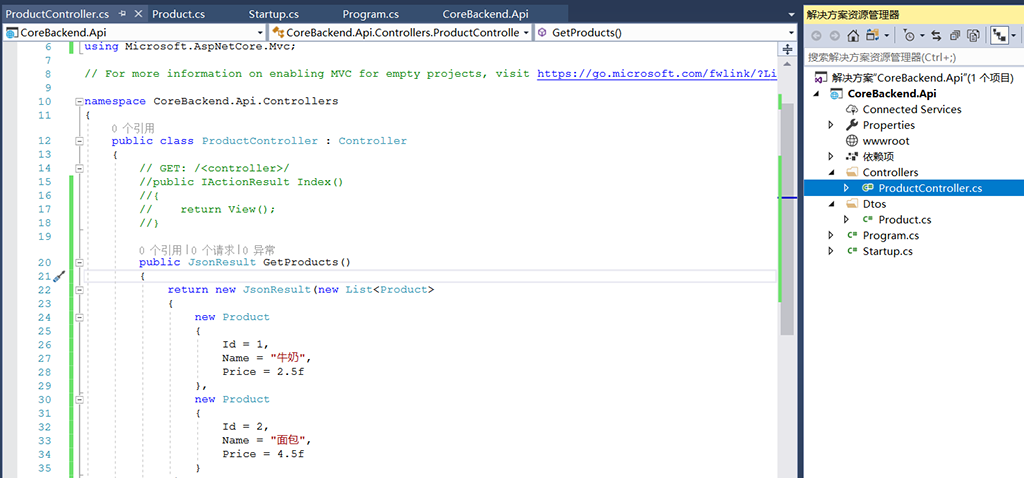Expand the 依赖项 node

point(831,156)
